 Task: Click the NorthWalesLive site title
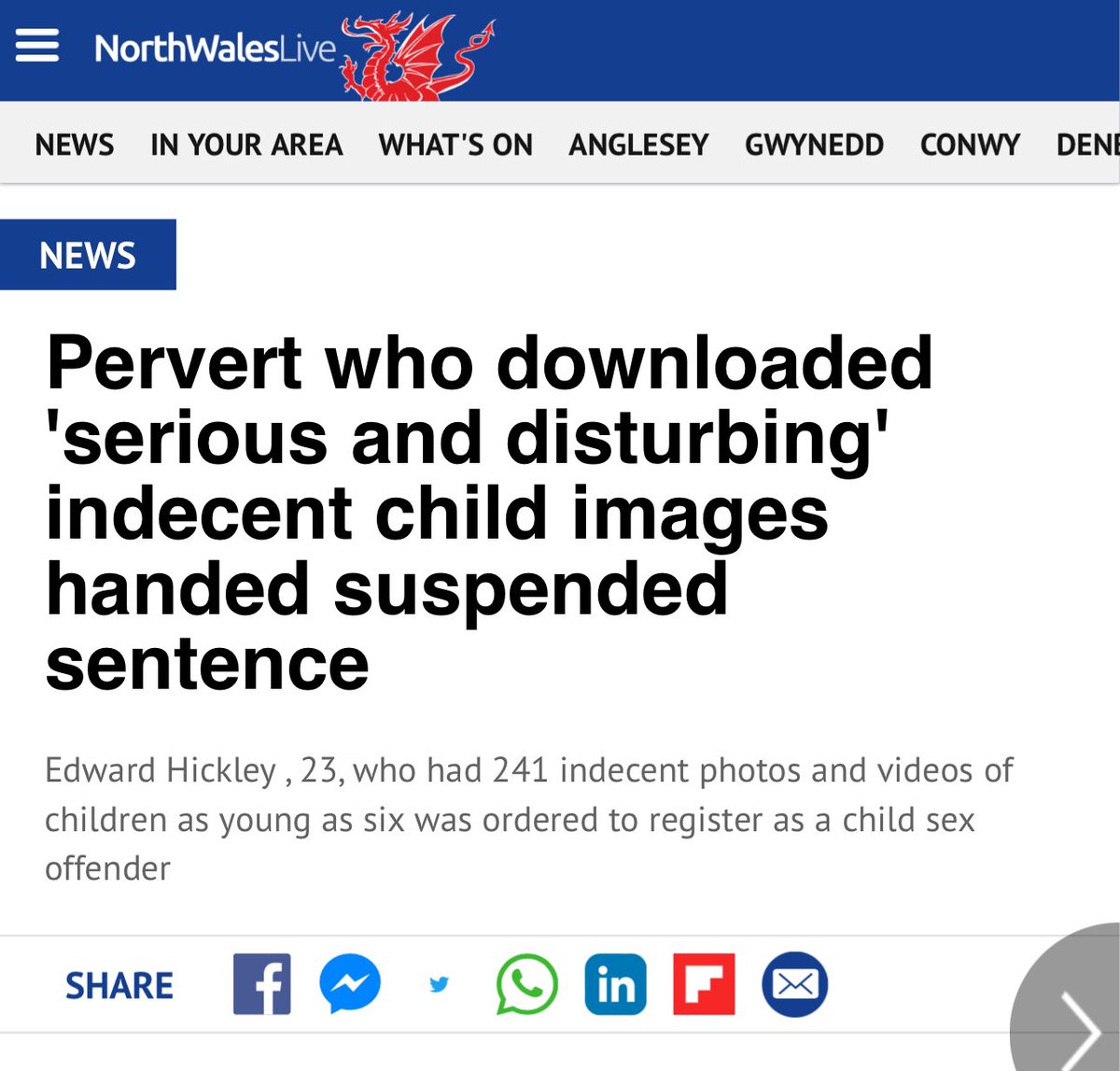tap(215, 48)
